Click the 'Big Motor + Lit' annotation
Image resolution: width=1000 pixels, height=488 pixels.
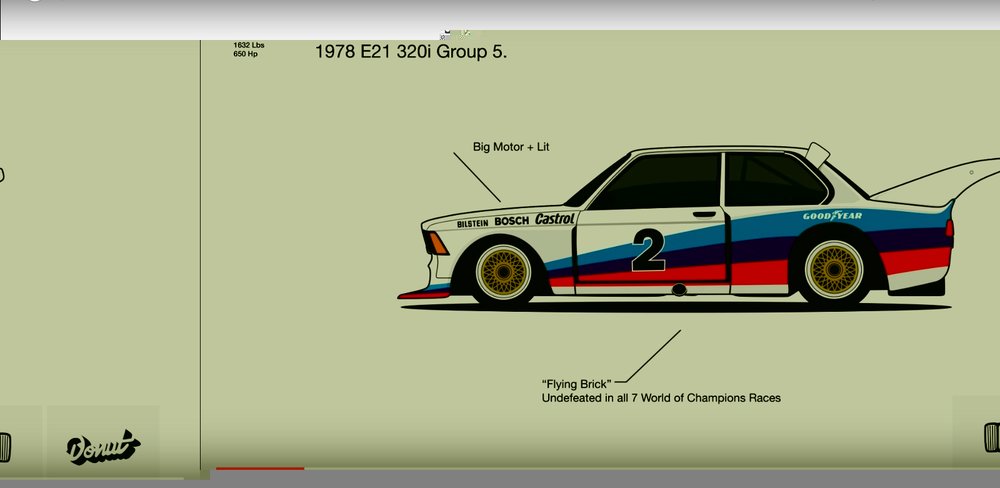coord(511,147)
